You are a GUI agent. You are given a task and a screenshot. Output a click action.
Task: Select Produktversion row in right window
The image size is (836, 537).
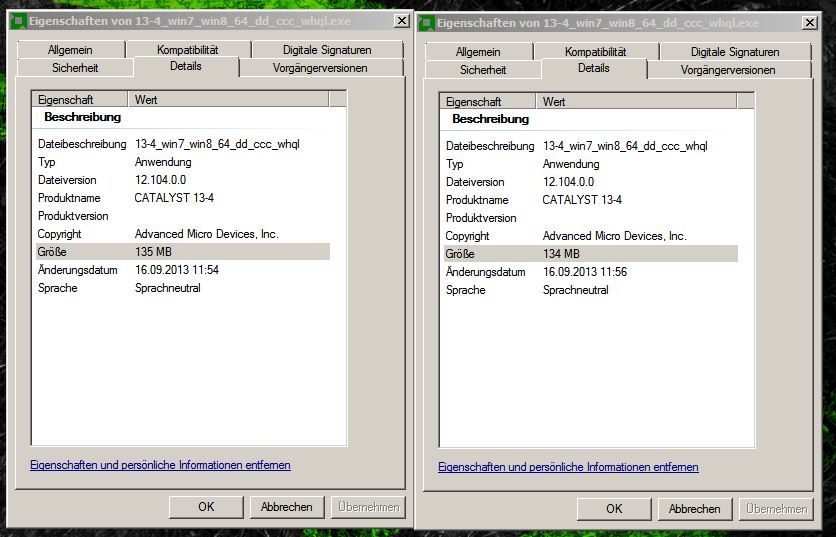[x=591, y=218]
